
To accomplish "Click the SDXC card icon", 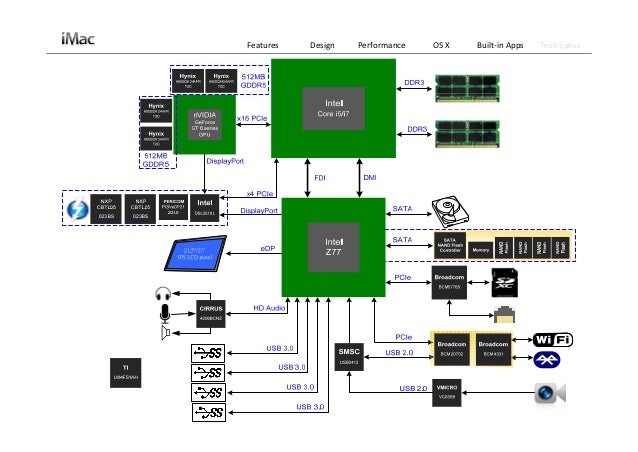I will pyautogui.click(x=505, y=282).
